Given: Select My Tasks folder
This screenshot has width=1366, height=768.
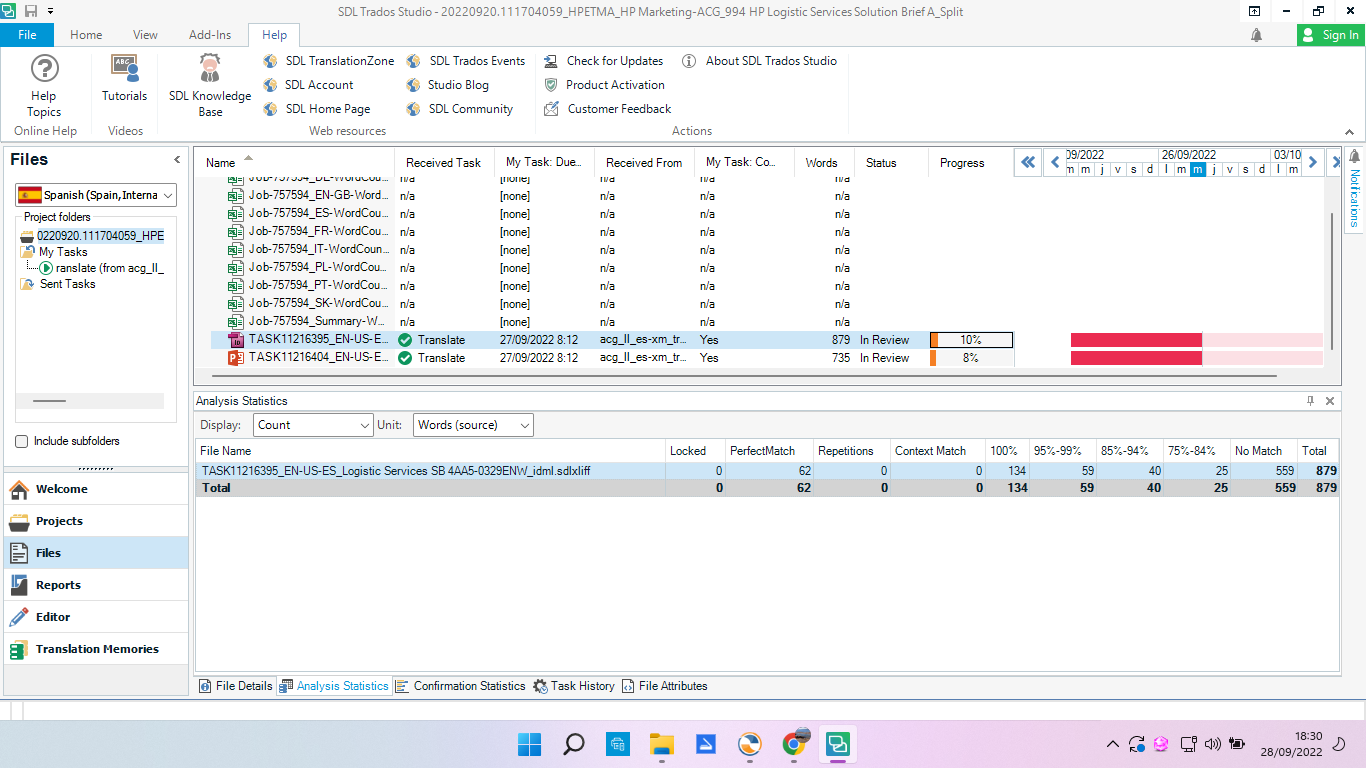Looking at the screenshot, I should coord(54,252).
